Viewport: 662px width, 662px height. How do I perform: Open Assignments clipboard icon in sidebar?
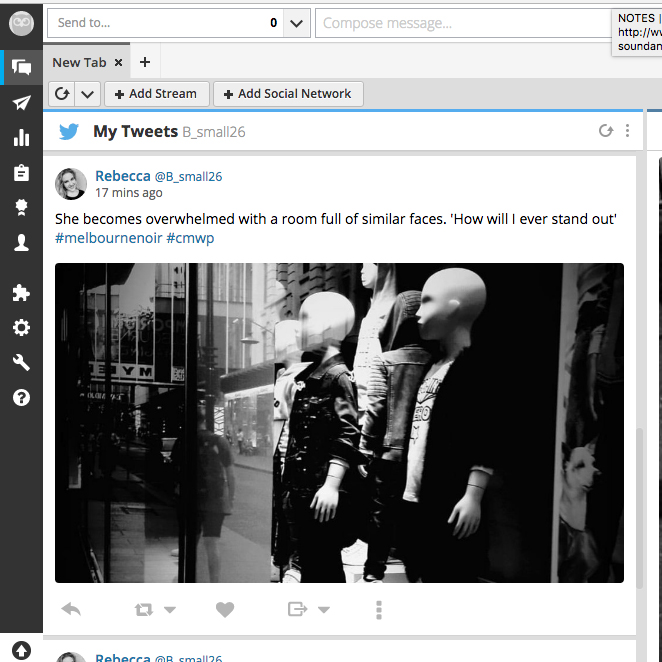[21, 173]
